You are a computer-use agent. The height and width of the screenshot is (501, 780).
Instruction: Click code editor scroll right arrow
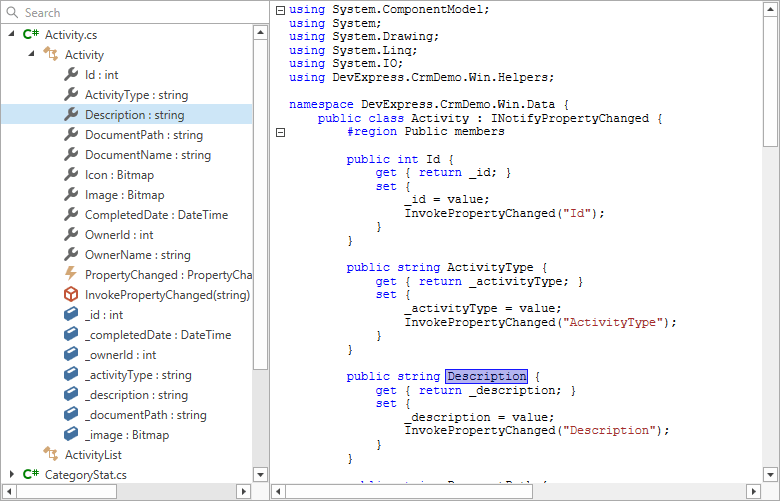[754, 492]
